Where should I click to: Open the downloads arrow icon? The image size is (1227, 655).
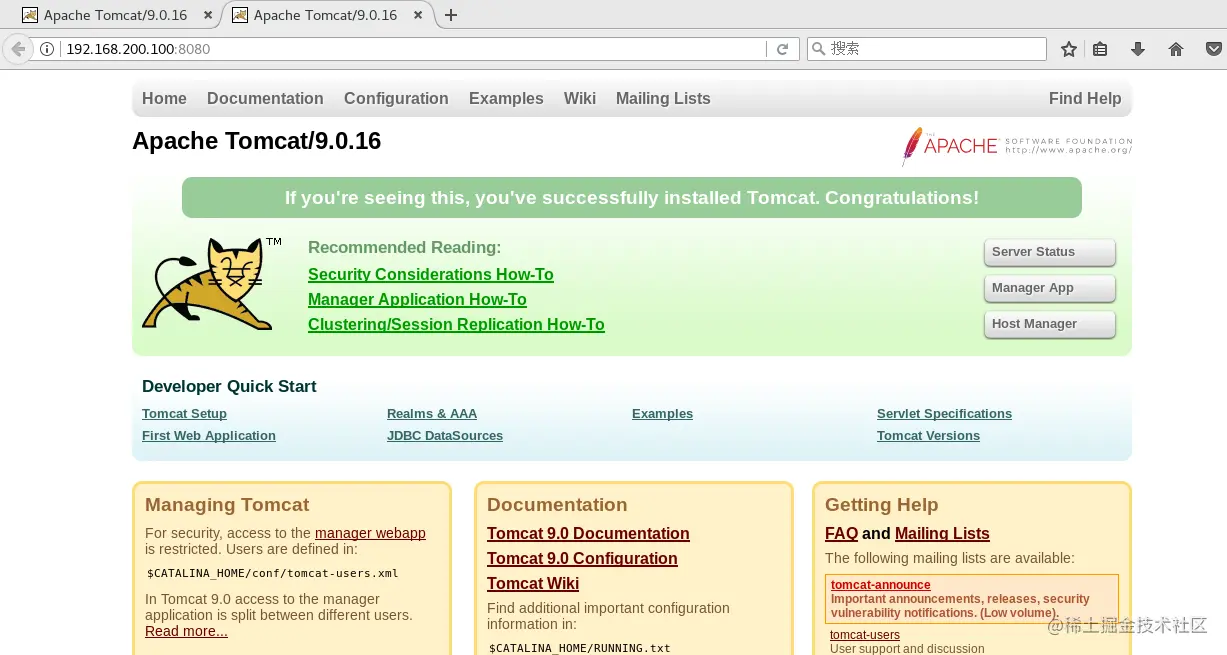[x=1138, y=49]
